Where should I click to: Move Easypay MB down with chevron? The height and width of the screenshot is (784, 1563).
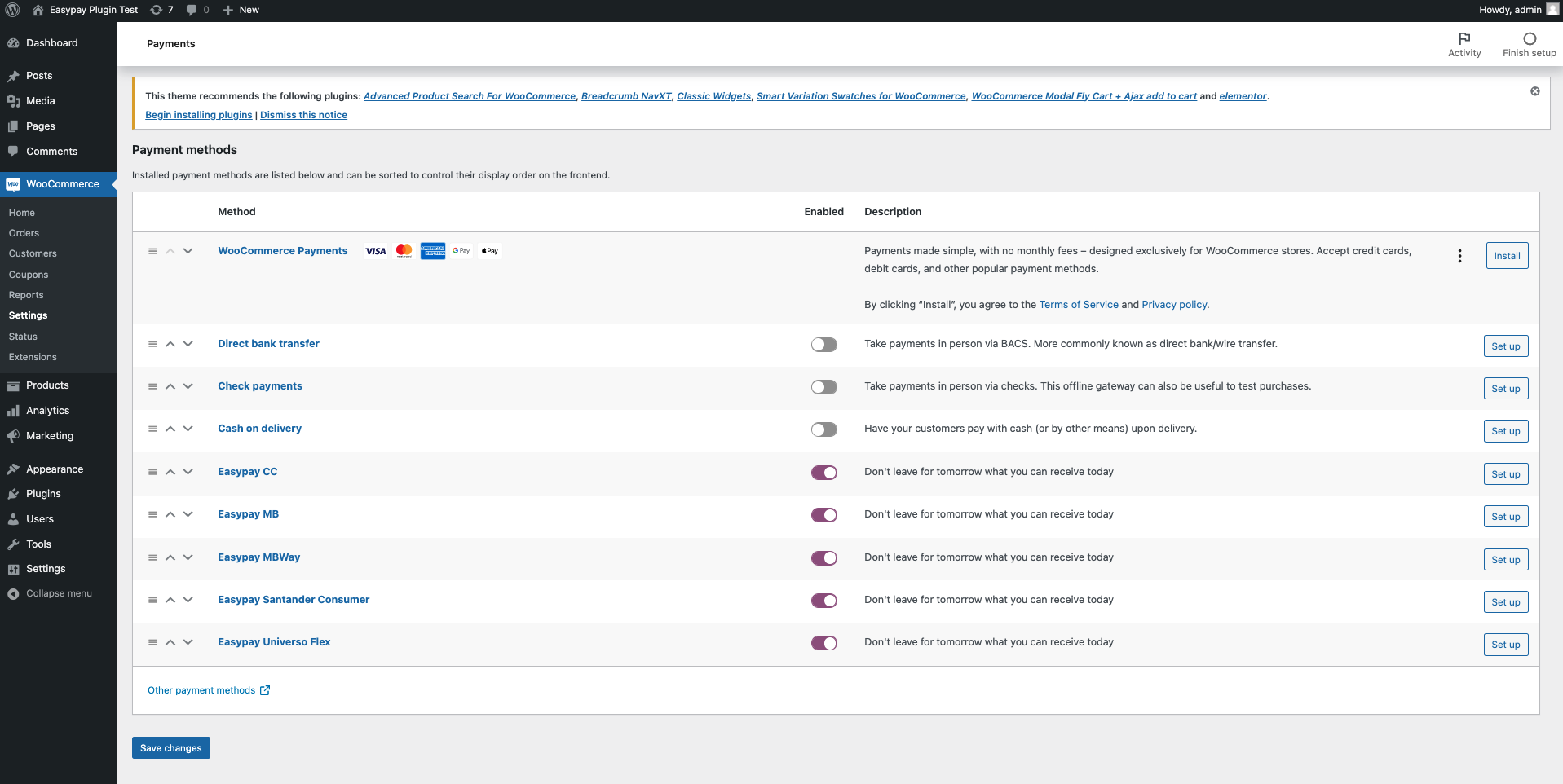coord(188,514)
